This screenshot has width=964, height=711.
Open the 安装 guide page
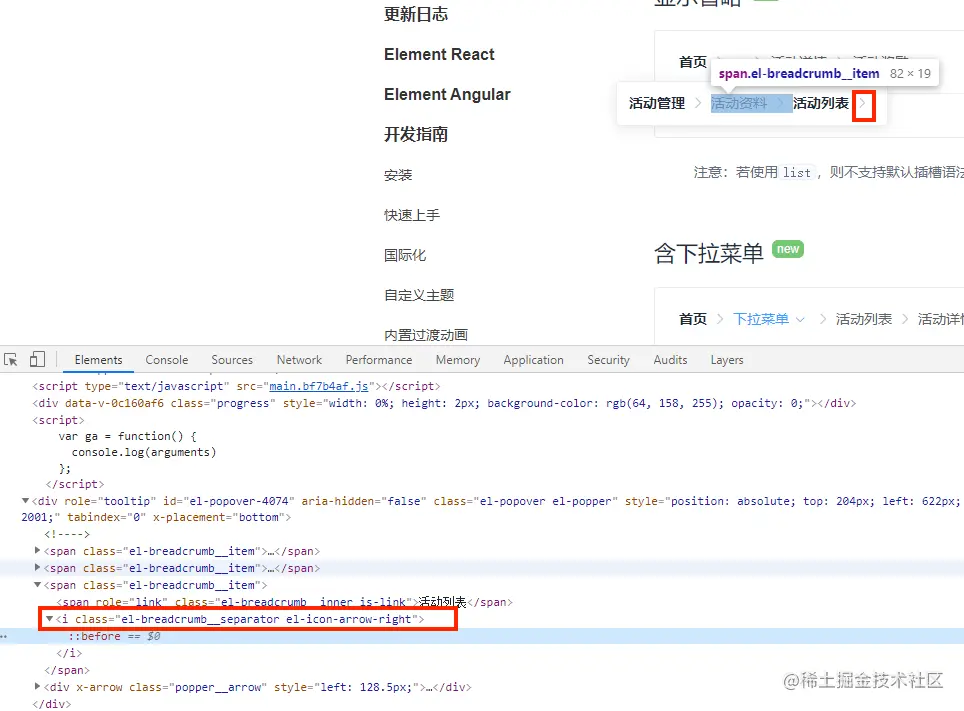[x=398, y=175]
